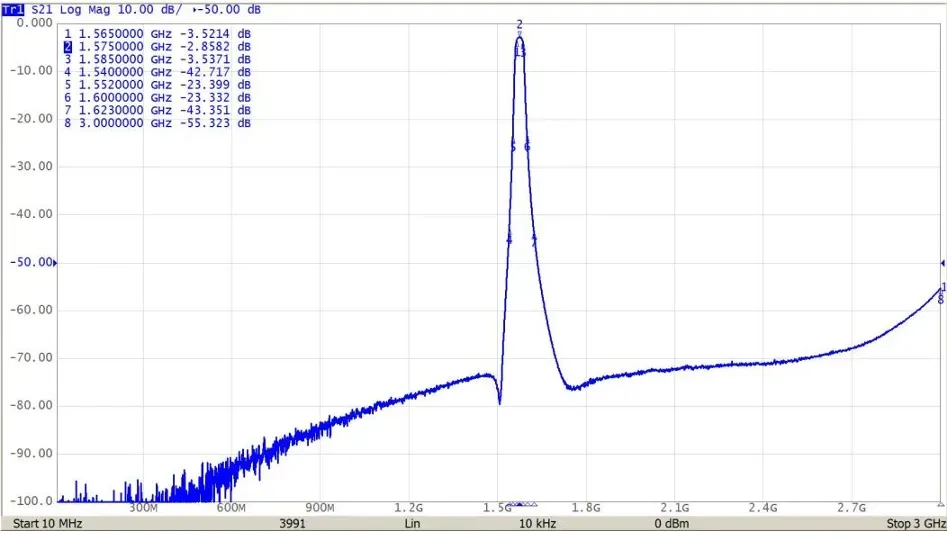Click the Lin sweep type field

(412, 524)
